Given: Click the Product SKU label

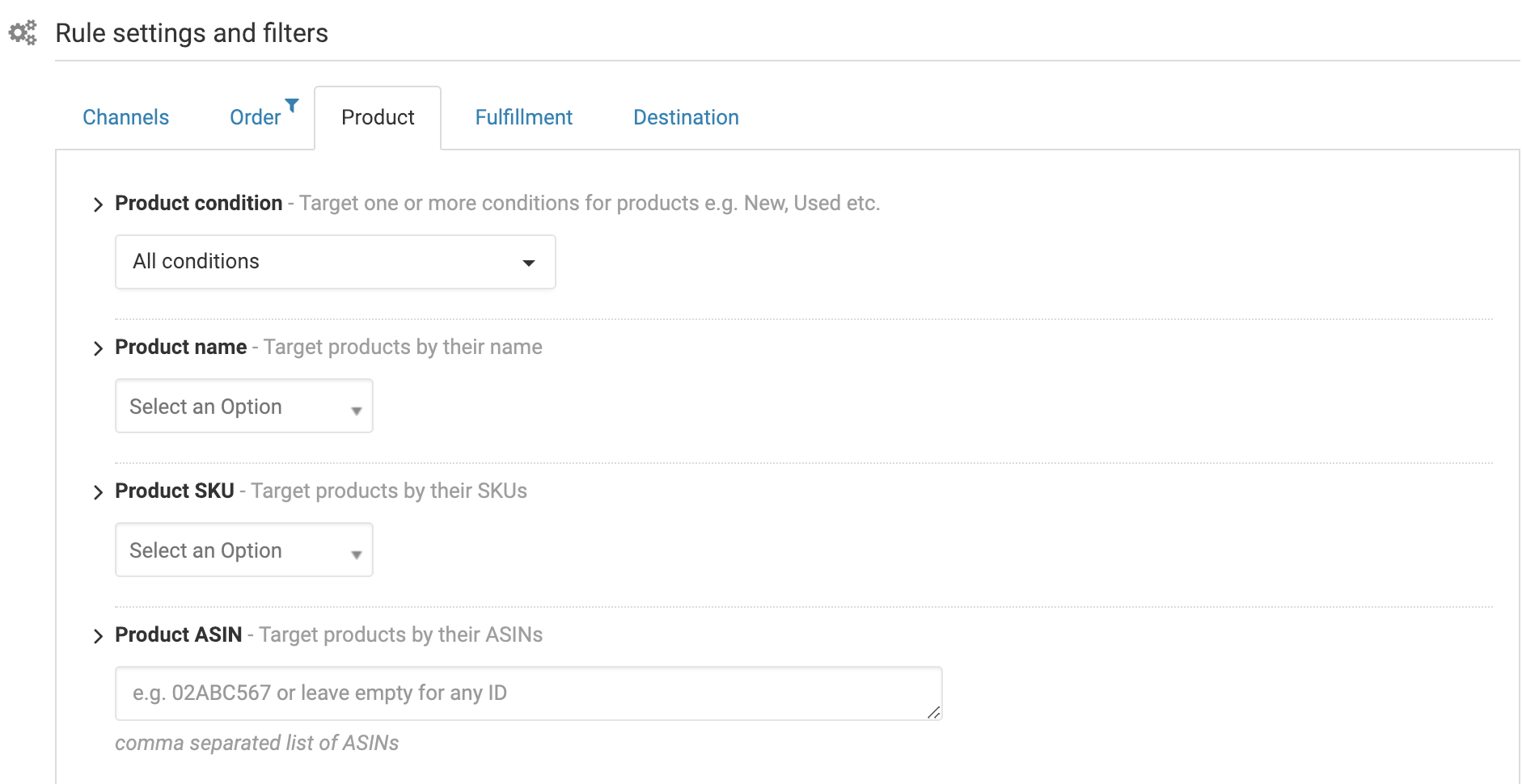Looking at the screenshot, I should [x=175, y=491].
